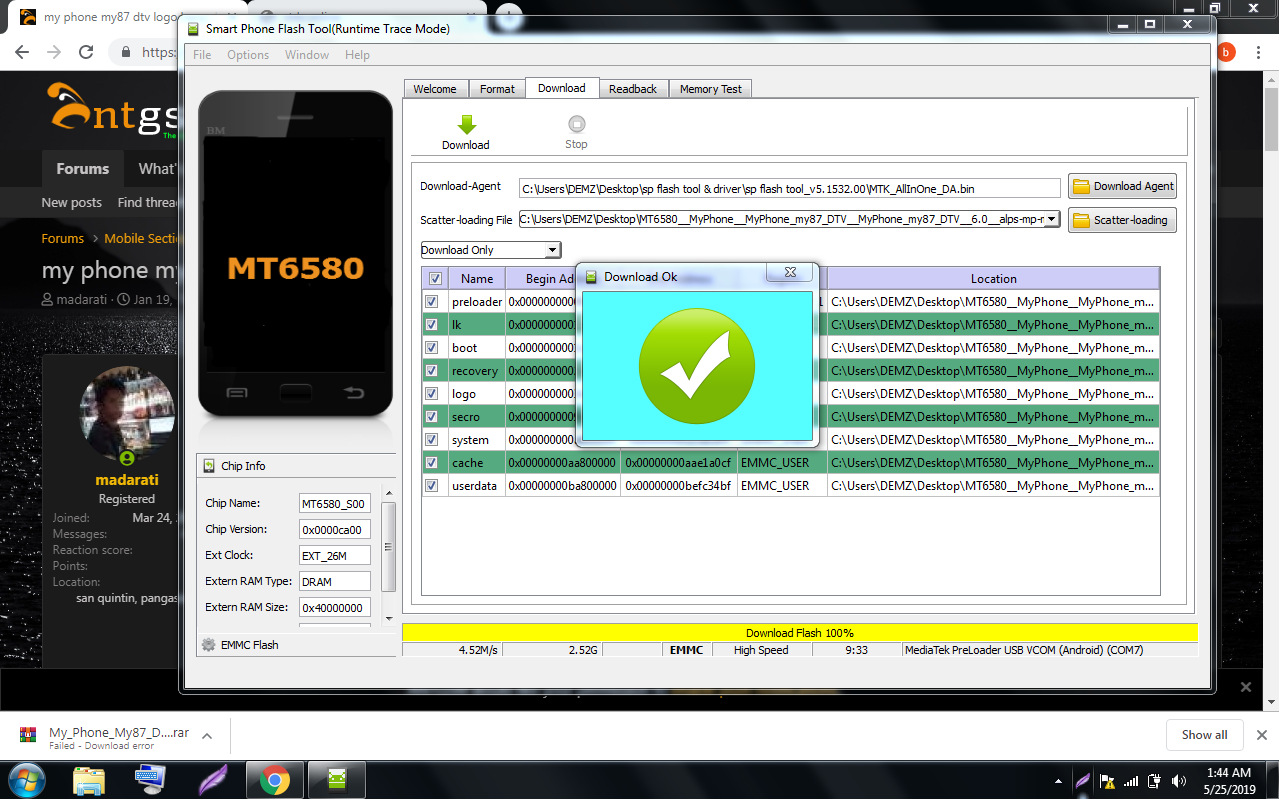
Task: Uncheck the preloader partition checkbox
Action: pyautogui.click(x=432, y=301)
